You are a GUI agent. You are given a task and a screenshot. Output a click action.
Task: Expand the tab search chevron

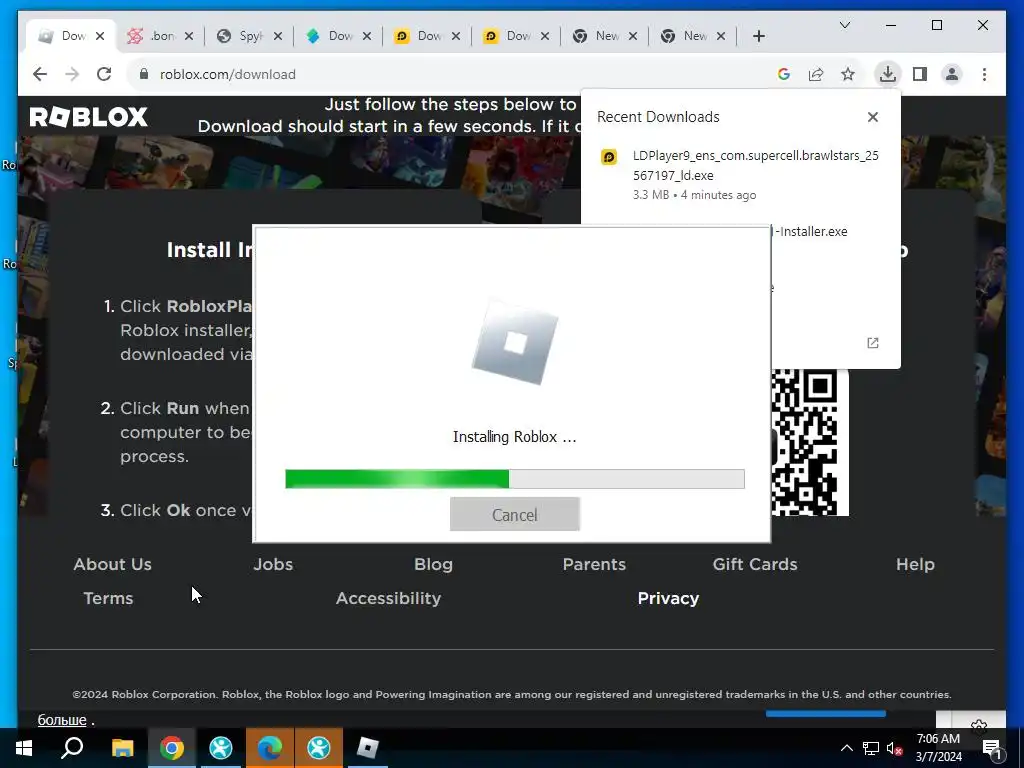pyautogui.click(x=844, y=25)
